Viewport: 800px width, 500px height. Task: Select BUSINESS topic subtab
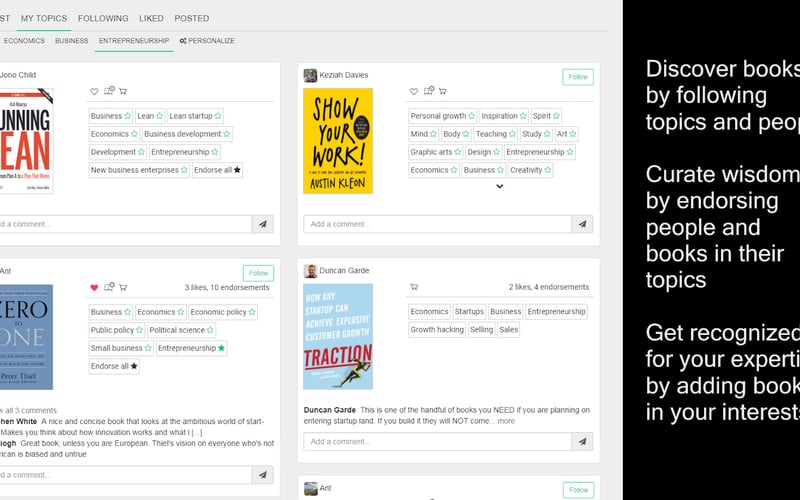71,41
